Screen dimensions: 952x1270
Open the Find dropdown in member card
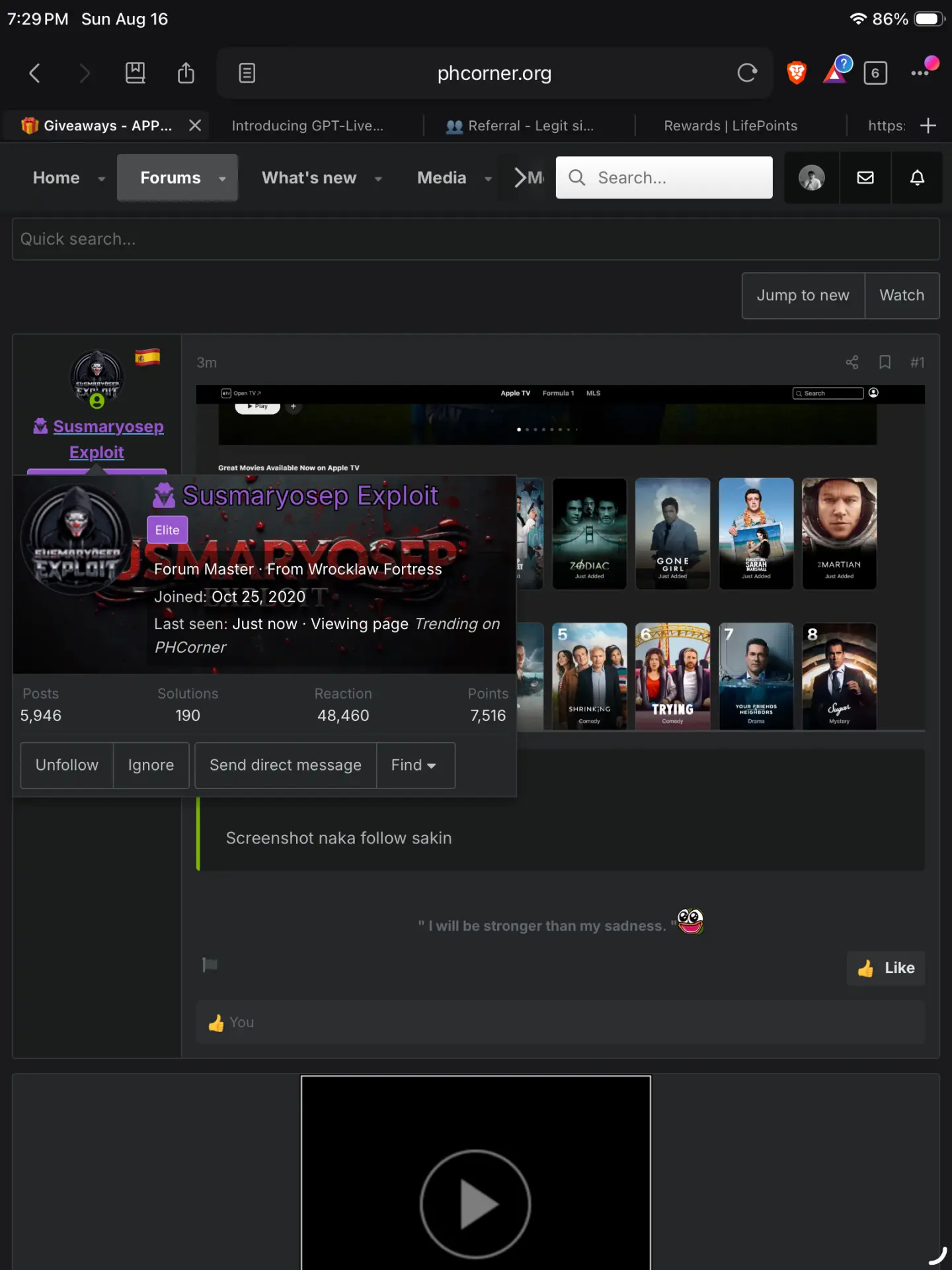(x=416, y=765)
